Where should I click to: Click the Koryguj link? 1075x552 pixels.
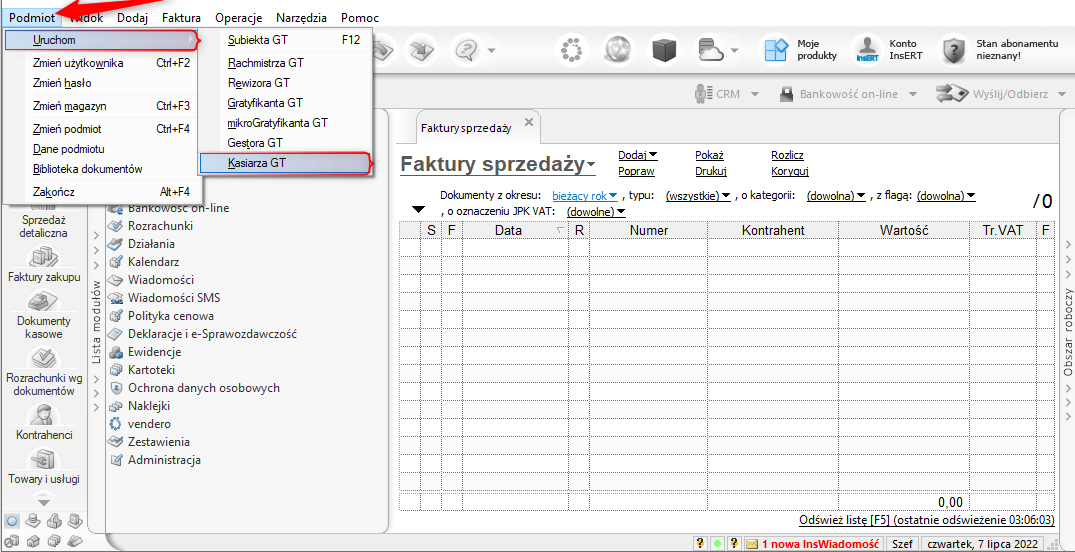790,171
